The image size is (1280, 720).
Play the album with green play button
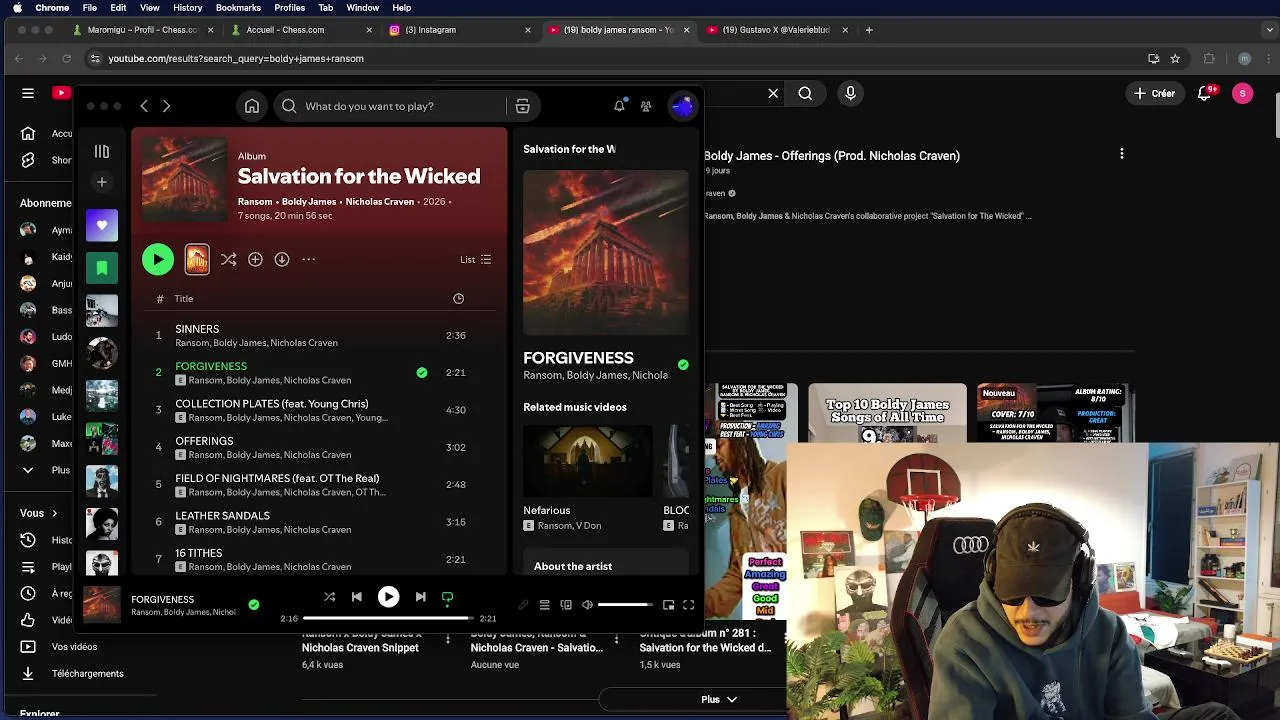157,259
